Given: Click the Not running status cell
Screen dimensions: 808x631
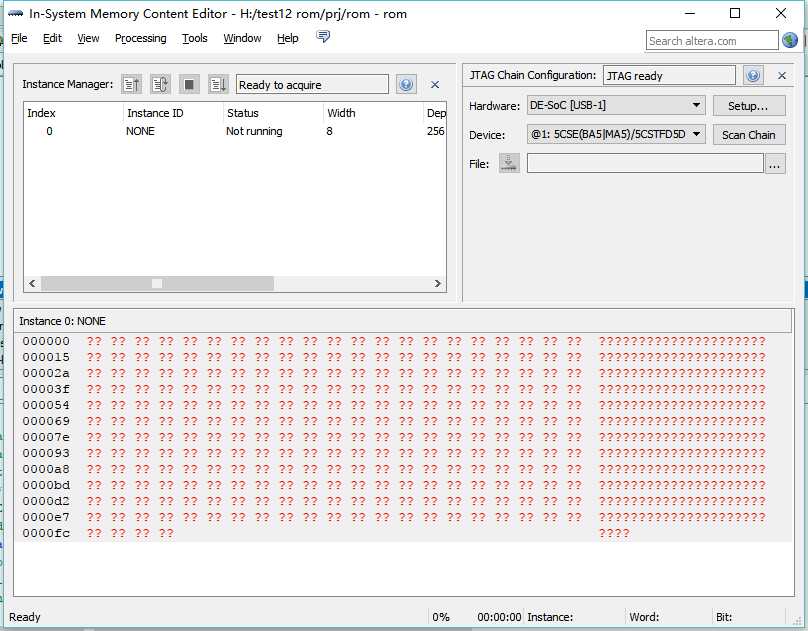Looking at the screenshot, I should click(x=254, y=131).
